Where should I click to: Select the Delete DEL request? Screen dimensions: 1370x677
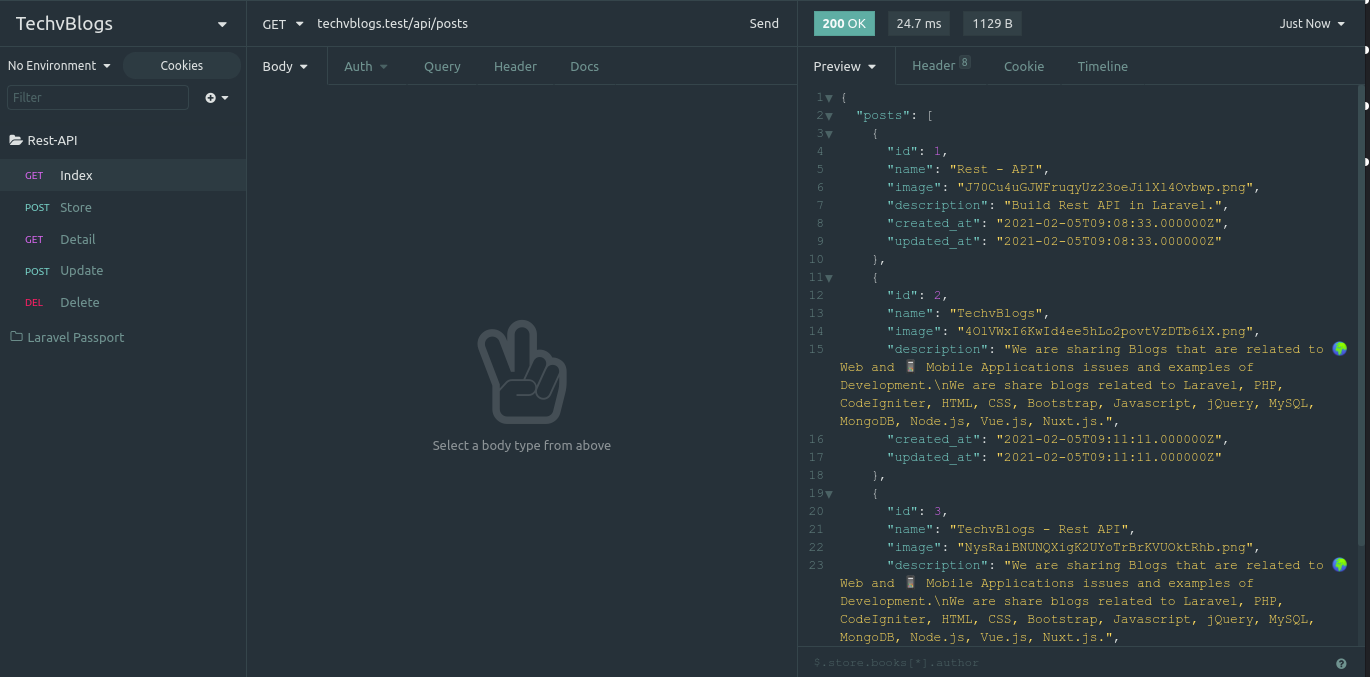pos(123,302)
